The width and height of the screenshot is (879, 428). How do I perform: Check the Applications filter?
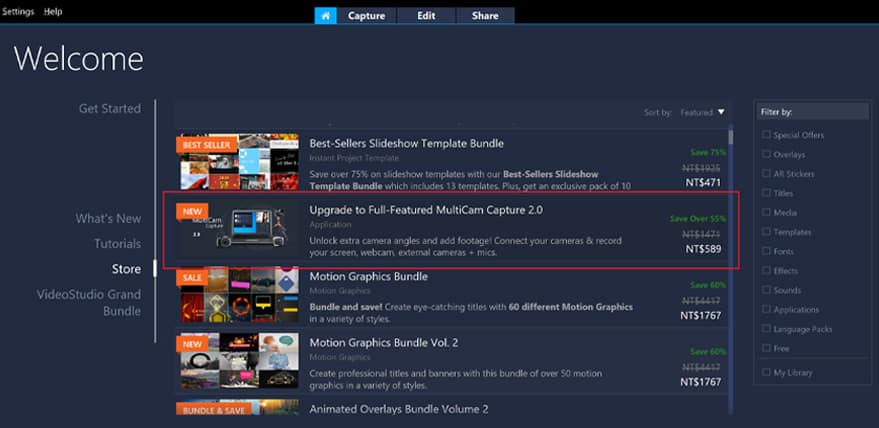click(766, 309)
